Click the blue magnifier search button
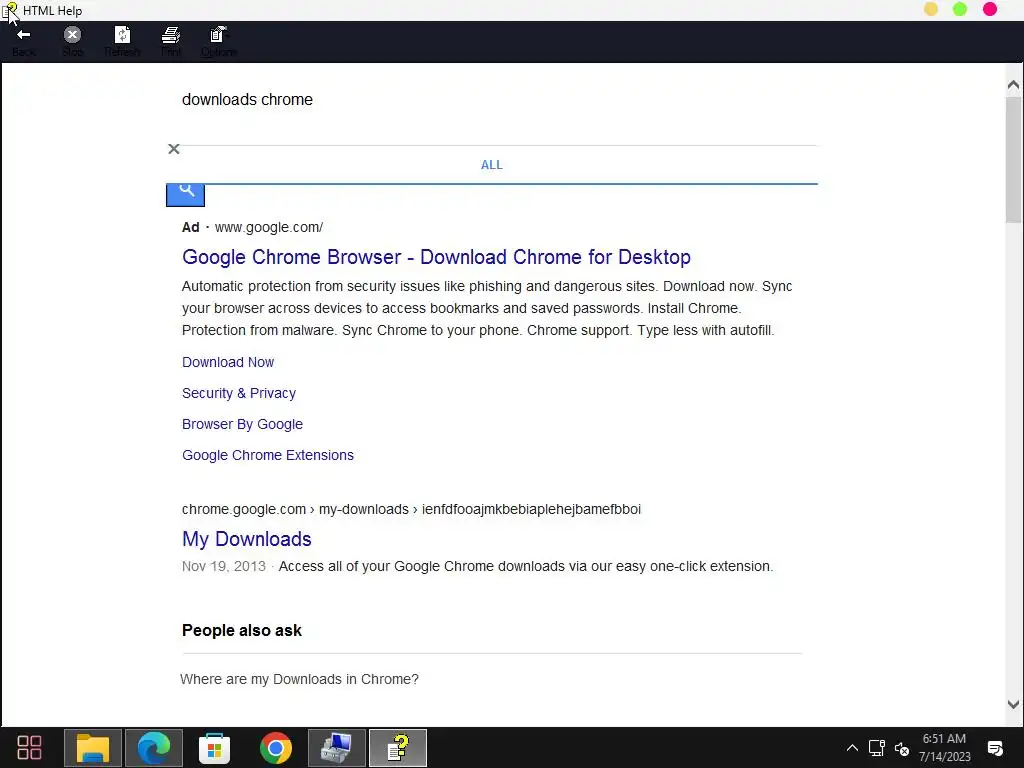 (x=185, y=195)
